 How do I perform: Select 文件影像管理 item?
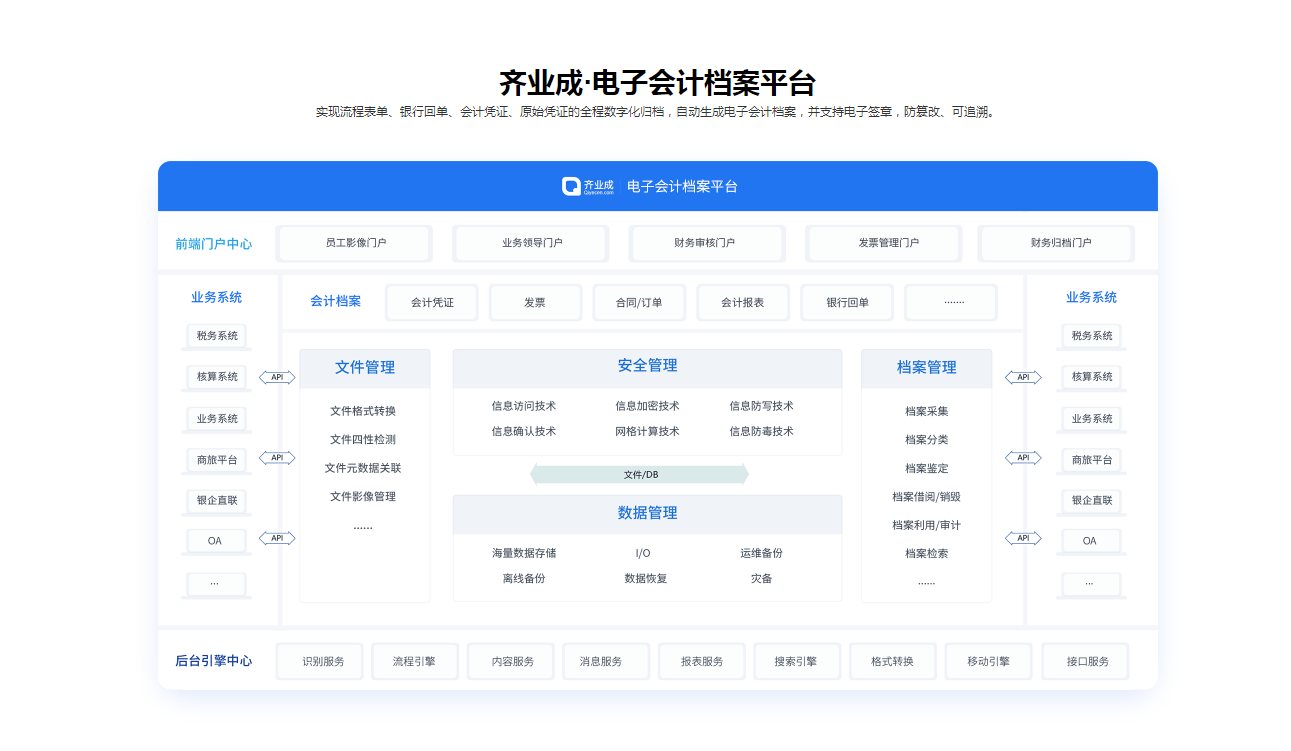coord(363,497)
